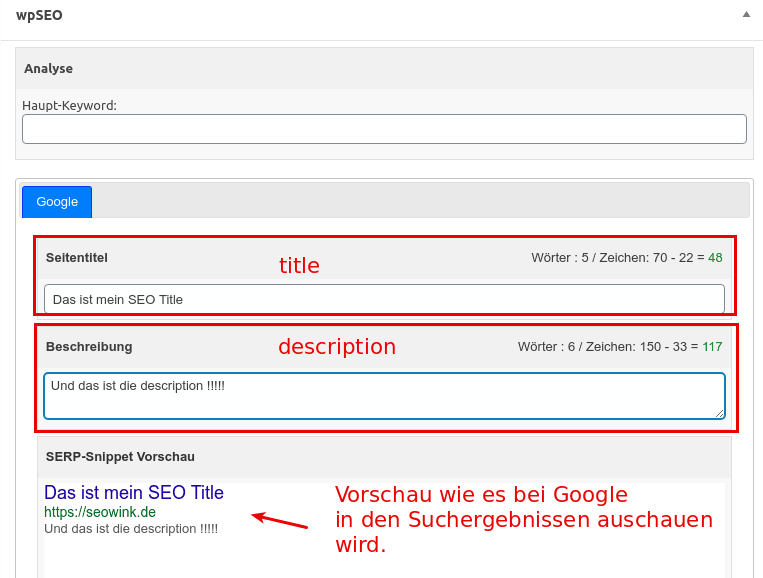763x578 pixels.
Task: Click the description counter 'Zeichen: 150 - 33 = 117'
Action: coord(654,346)
